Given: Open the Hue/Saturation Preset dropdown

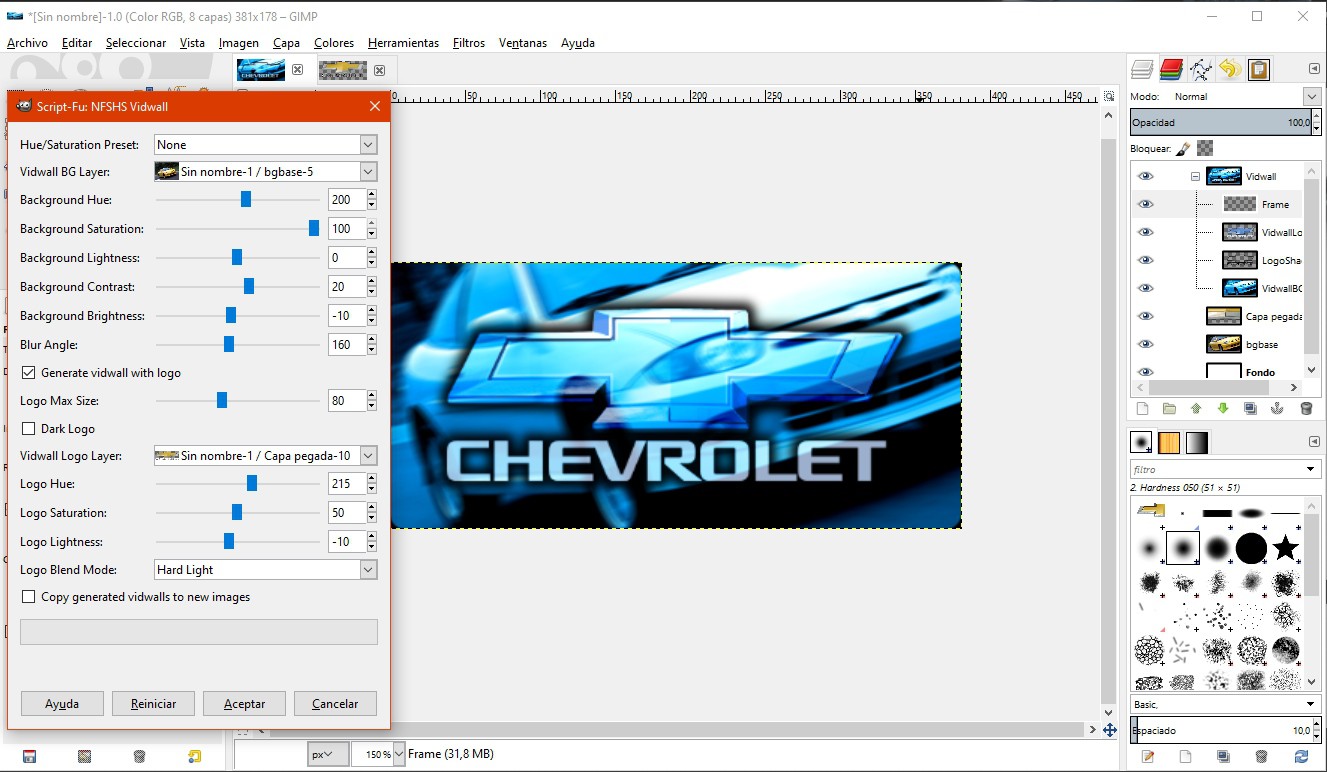Looking at the screenshot, I should (265, 145).
